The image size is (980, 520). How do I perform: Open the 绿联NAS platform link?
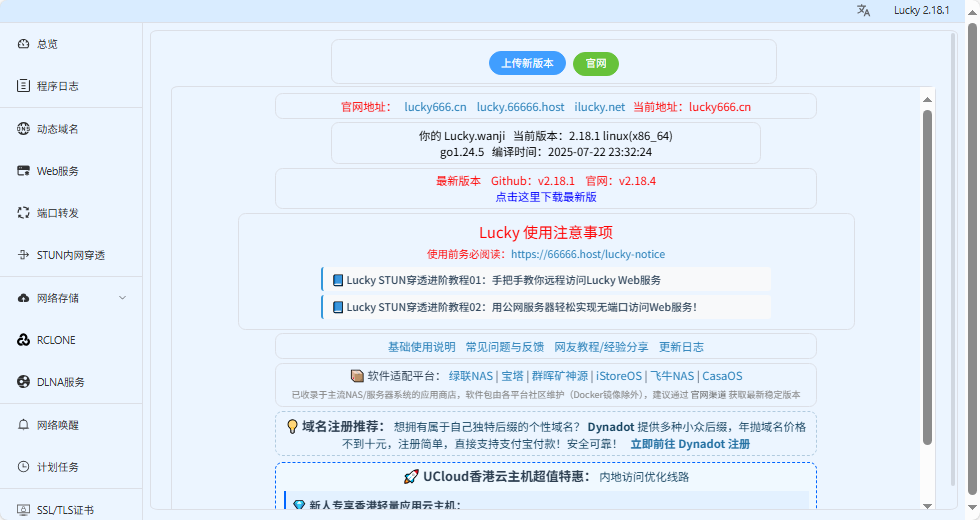tap(471, 376)
